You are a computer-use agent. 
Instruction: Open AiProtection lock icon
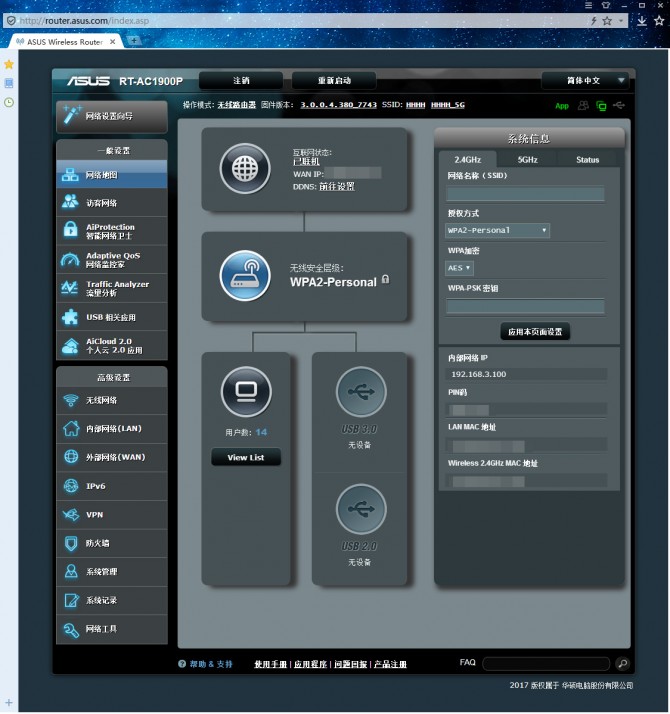(x=70, y=230)
